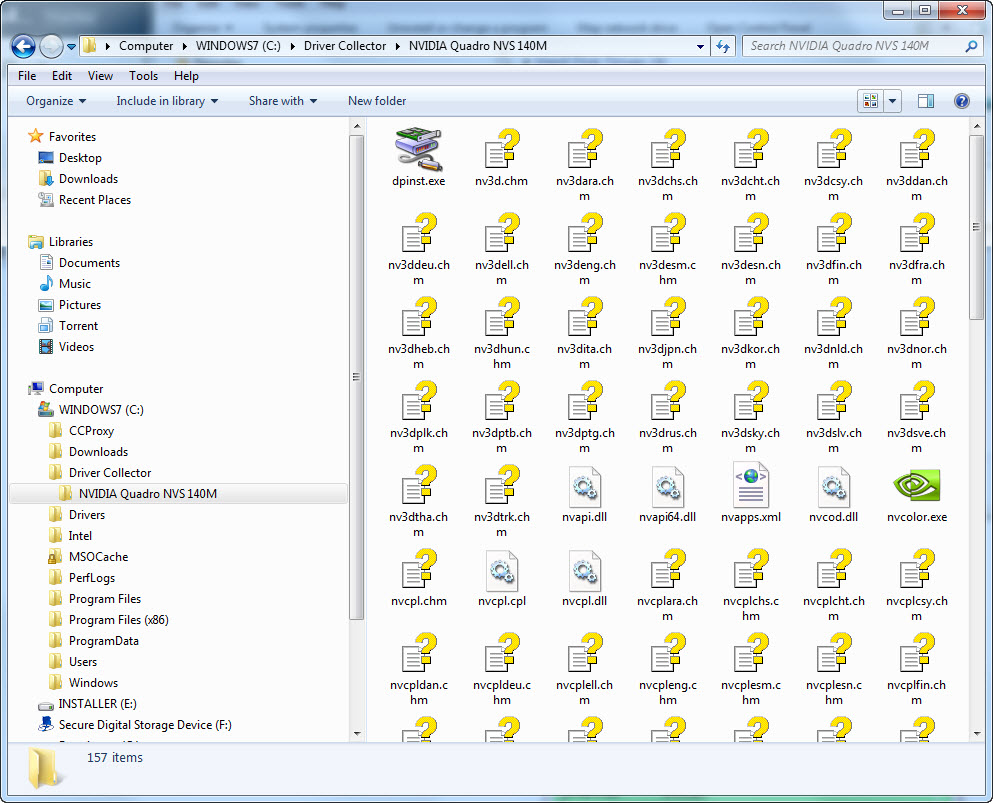
Task: Click the Back navigation button
Action: pos(23,46)
